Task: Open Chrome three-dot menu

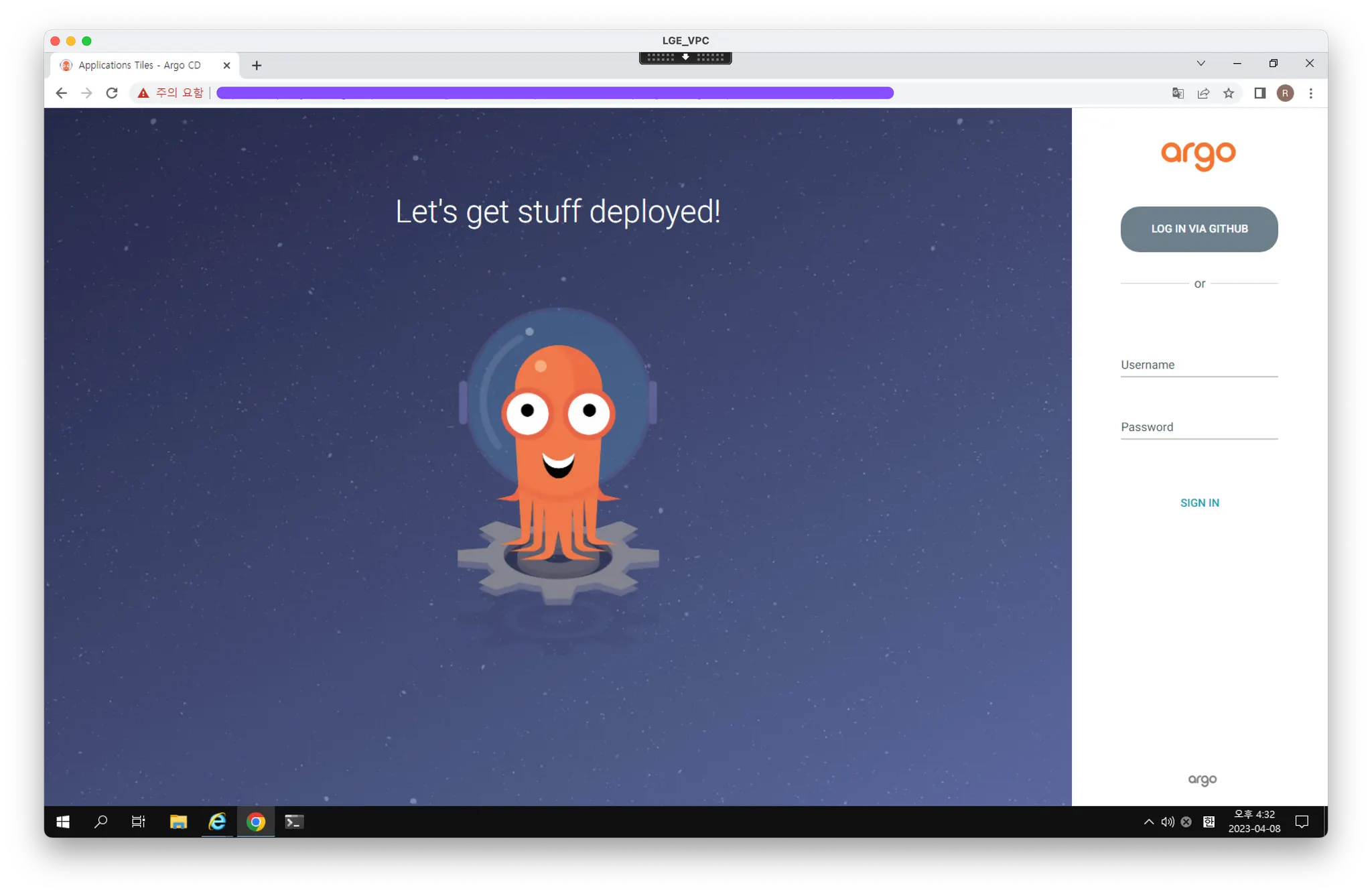Action: coord(1310,93)
